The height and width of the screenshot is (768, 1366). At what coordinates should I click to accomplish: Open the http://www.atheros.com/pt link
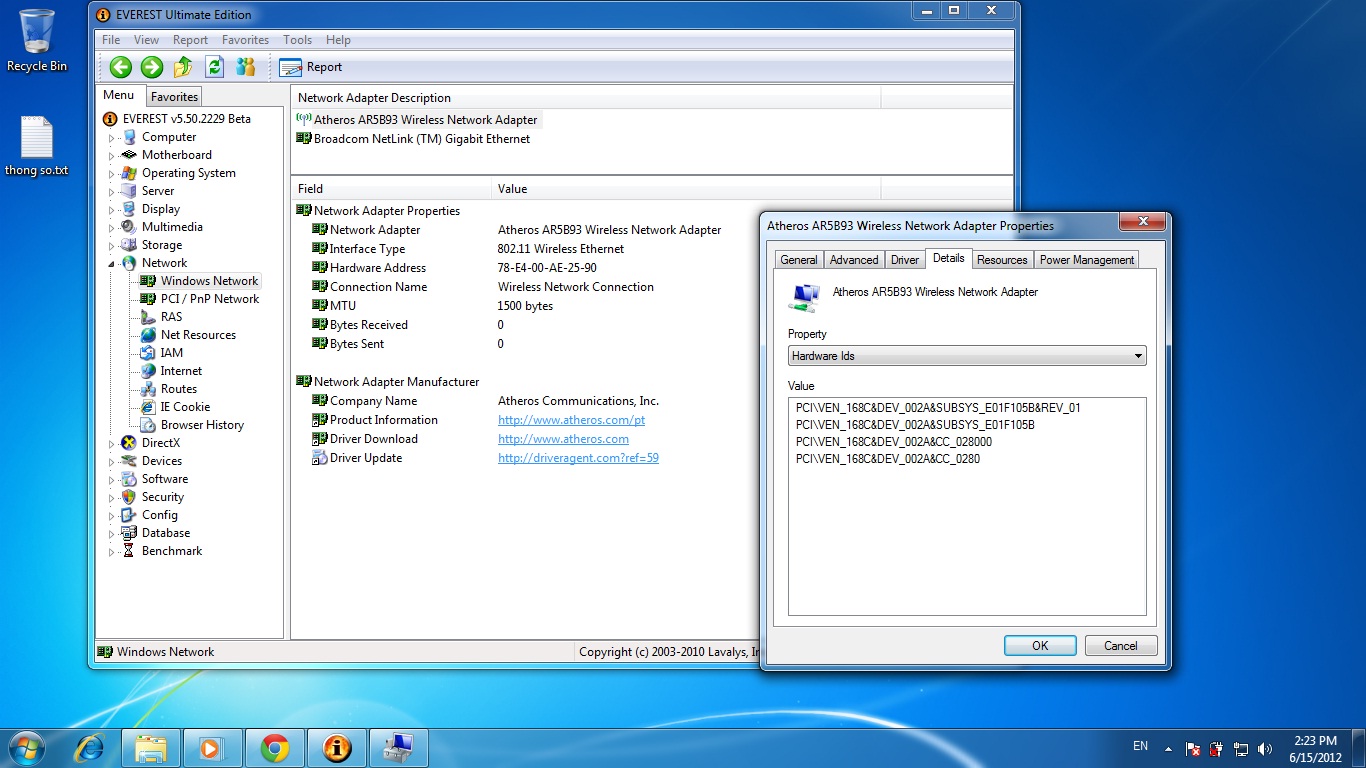tap(571, 420)
